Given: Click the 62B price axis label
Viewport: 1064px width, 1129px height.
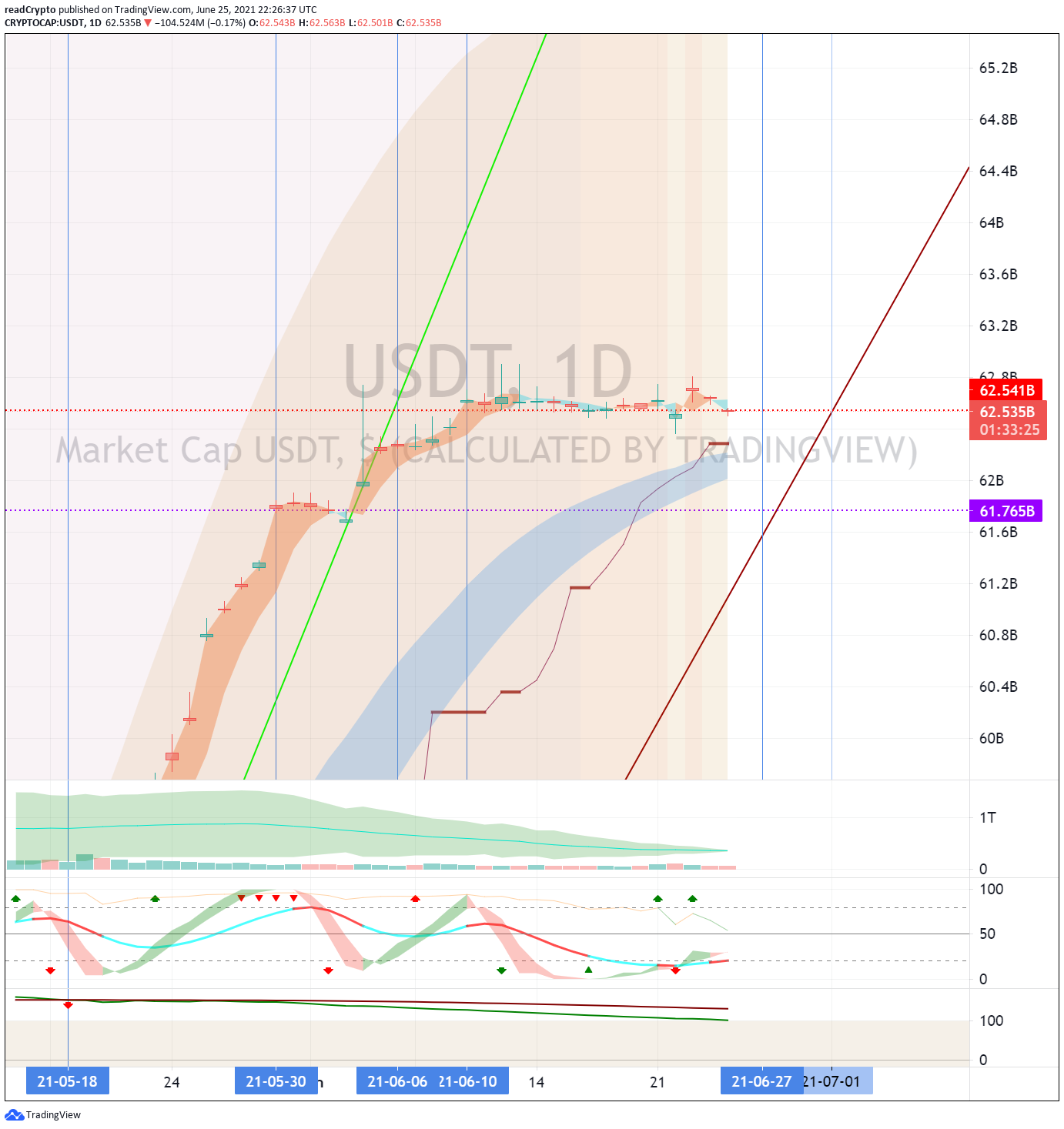Looking at the screenshot, I should point(992,480).
